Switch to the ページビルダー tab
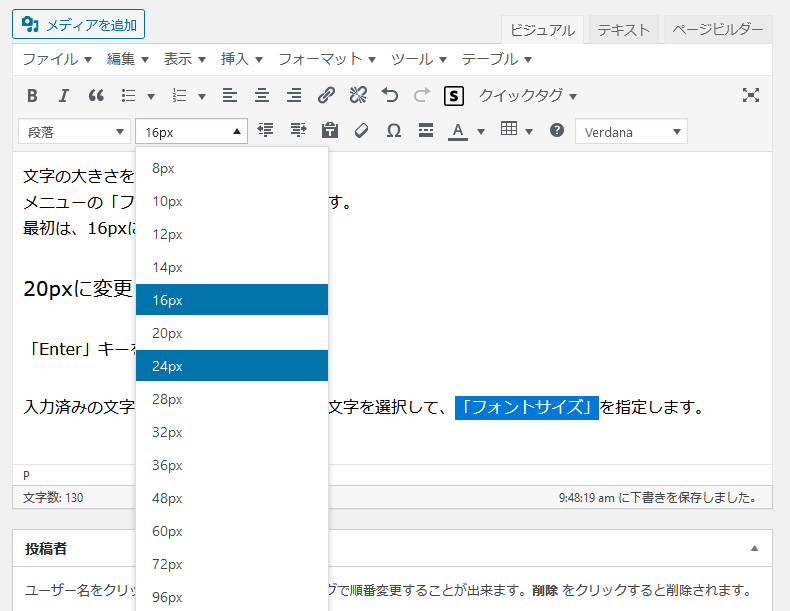The height and width of the screenshot is (611, 790). 718,30
